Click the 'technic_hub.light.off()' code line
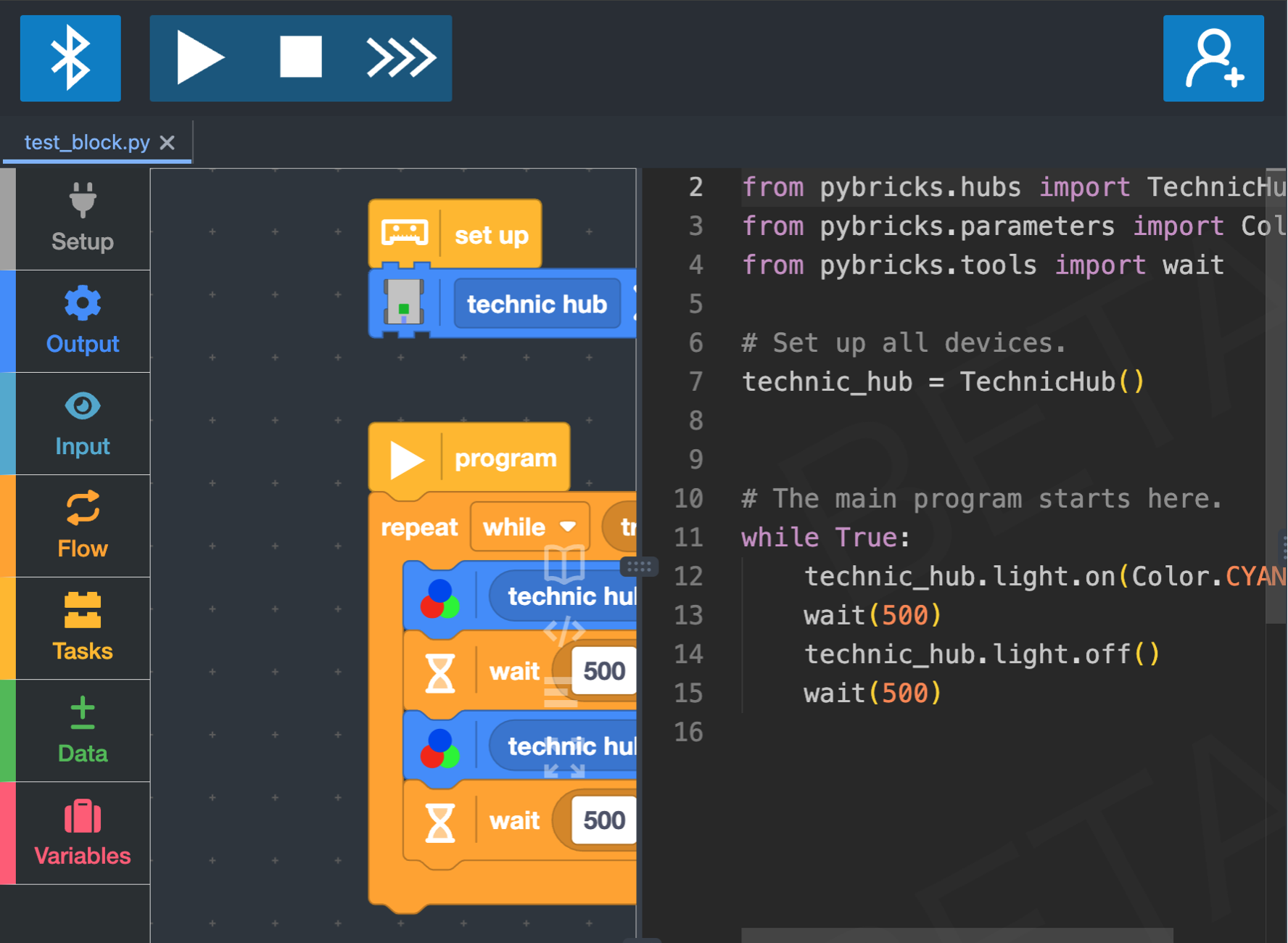This screenshot has width=1288, height=943. click(982, 655)
